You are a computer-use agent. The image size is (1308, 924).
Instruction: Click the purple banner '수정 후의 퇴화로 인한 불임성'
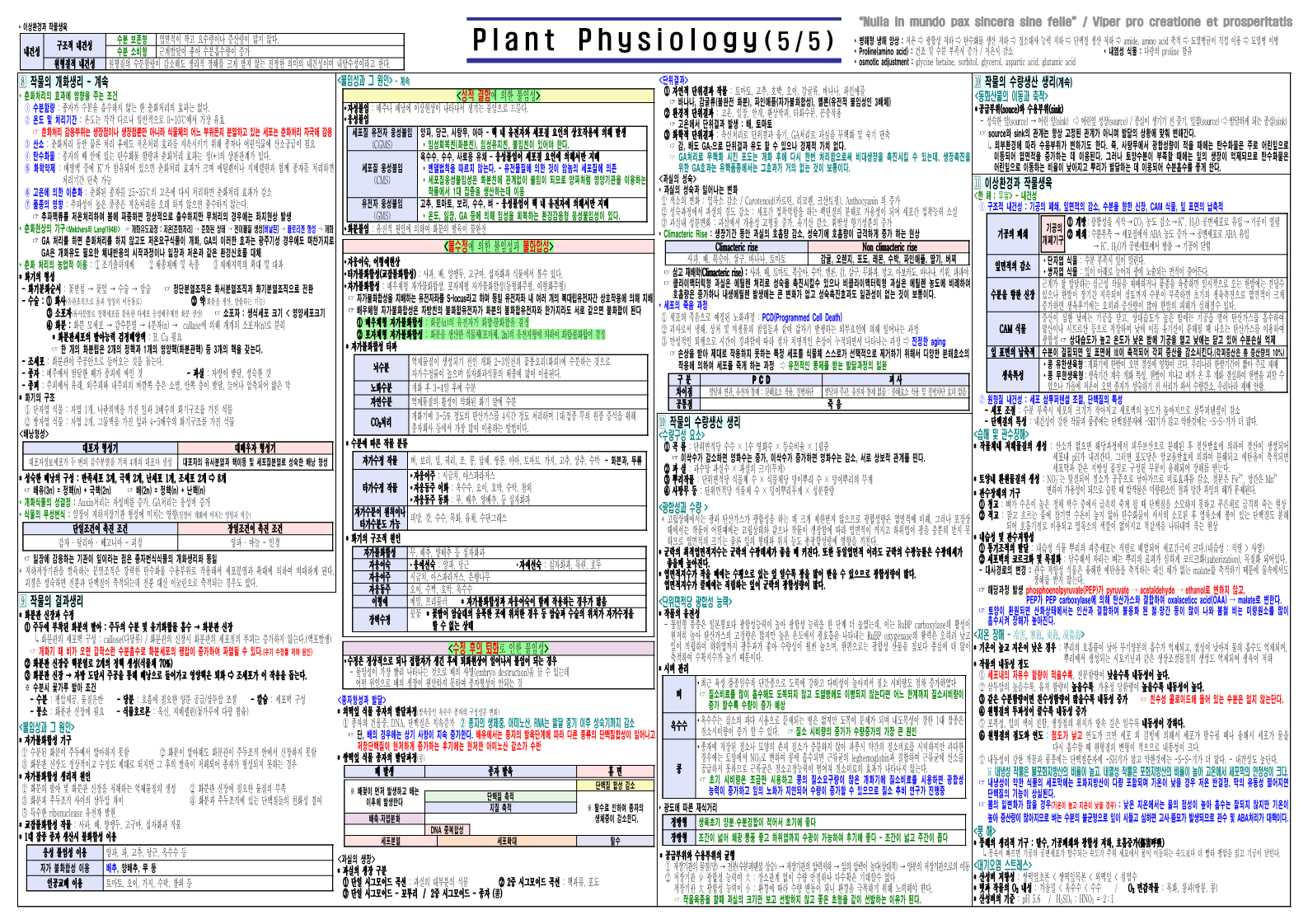[x=498, y=648]
